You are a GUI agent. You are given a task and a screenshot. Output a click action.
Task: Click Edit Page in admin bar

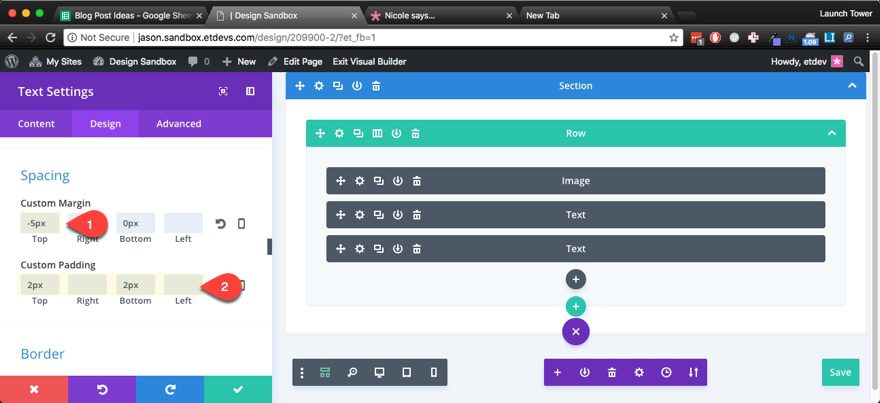tap(295, 62)
